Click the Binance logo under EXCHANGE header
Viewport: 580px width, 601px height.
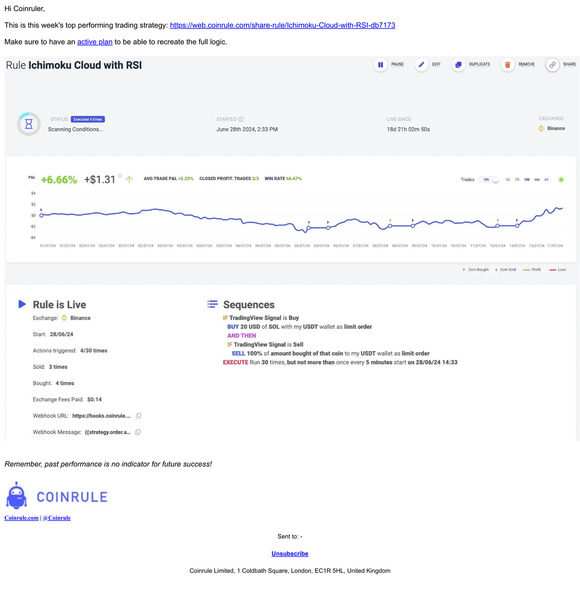[x=541, y=128]
